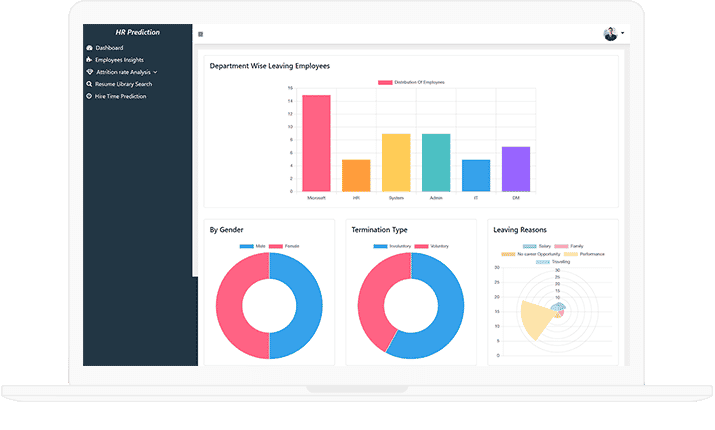This screenshot has height=430, width=715.
Task: Click the HR Prediction title link
Action: [137, 32]
